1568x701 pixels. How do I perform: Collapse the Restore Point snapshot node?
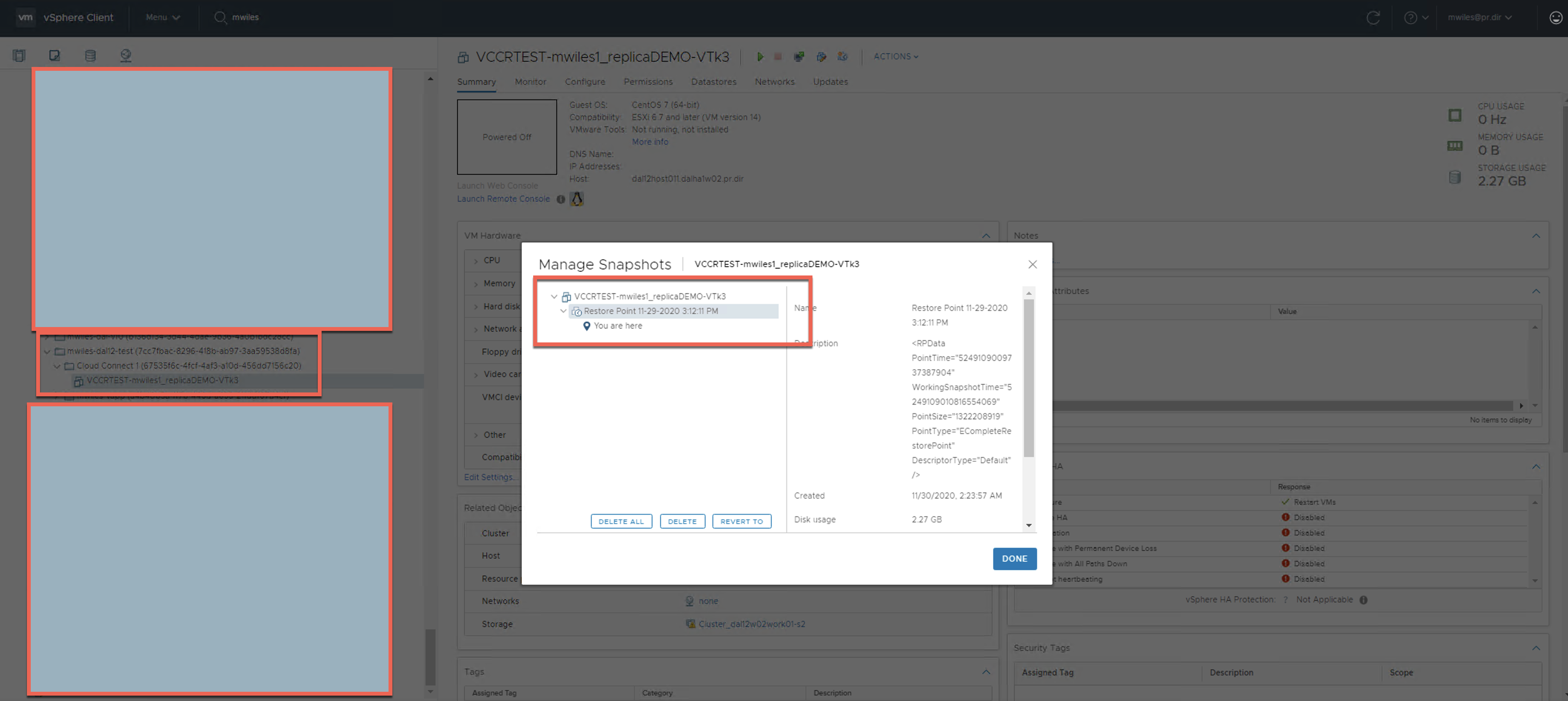(564, 311)
